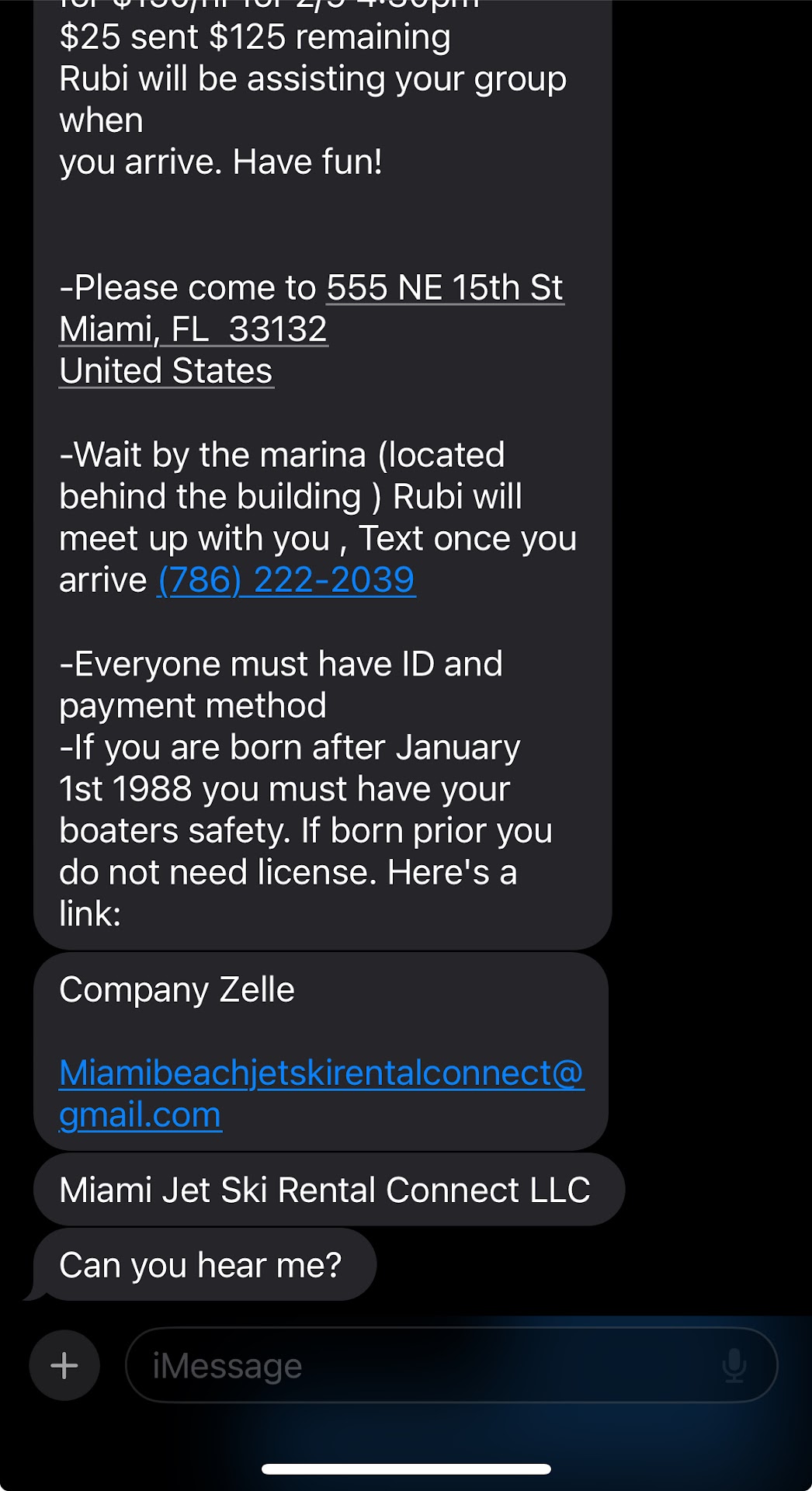Tap the United States address line
The height and width of the screenshot is (1491, 812).
[x=166, y=371]
